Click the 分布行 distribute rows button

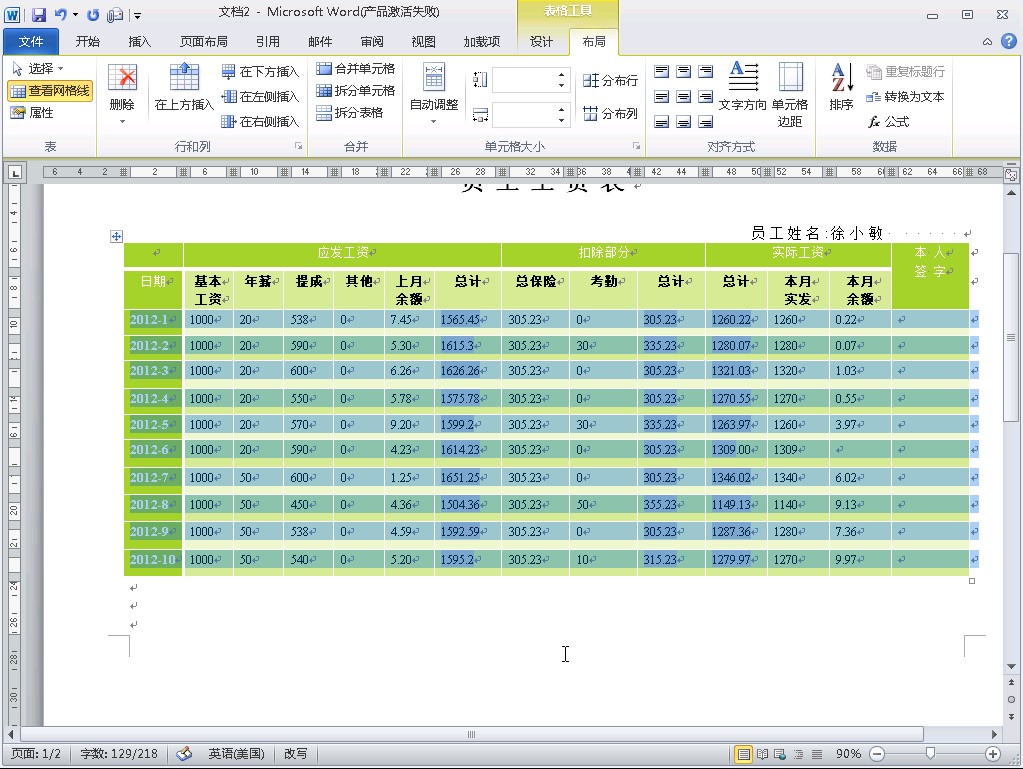[610, 81]
